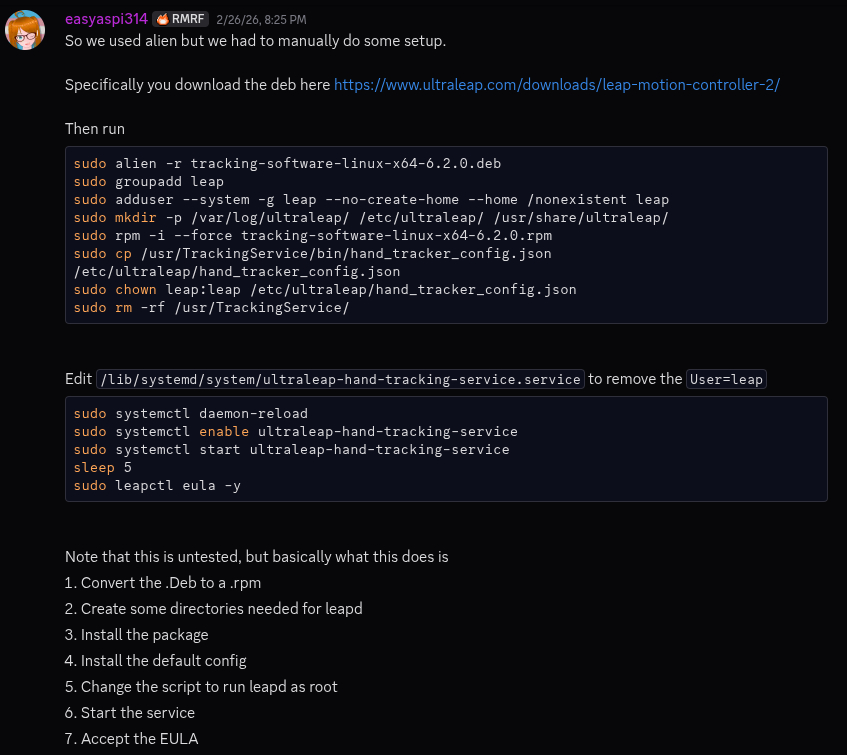Click the inline ultraleap-hand-tracking-service.service path
Screen dimensions: 847x755
click(340, 380)
